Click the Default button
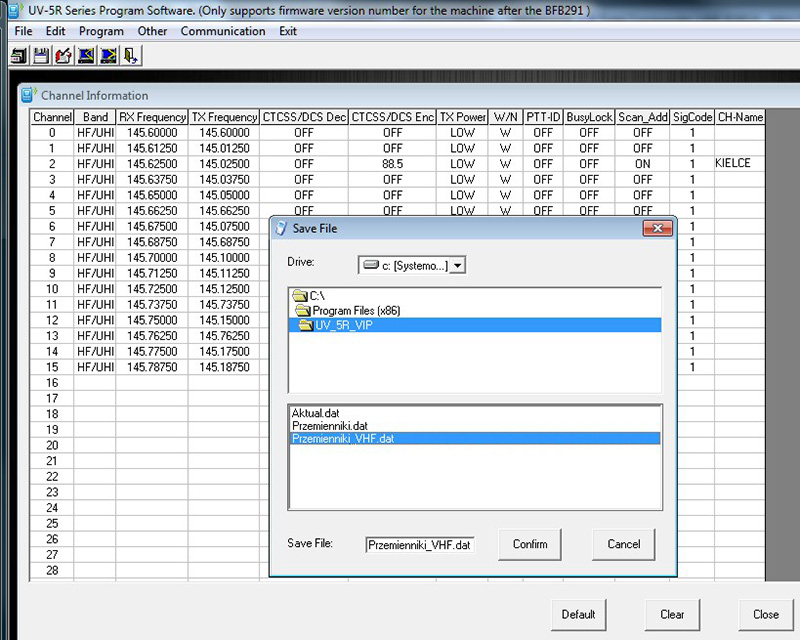The width and height of the screenshot is (800, 640). click(578, 614)
